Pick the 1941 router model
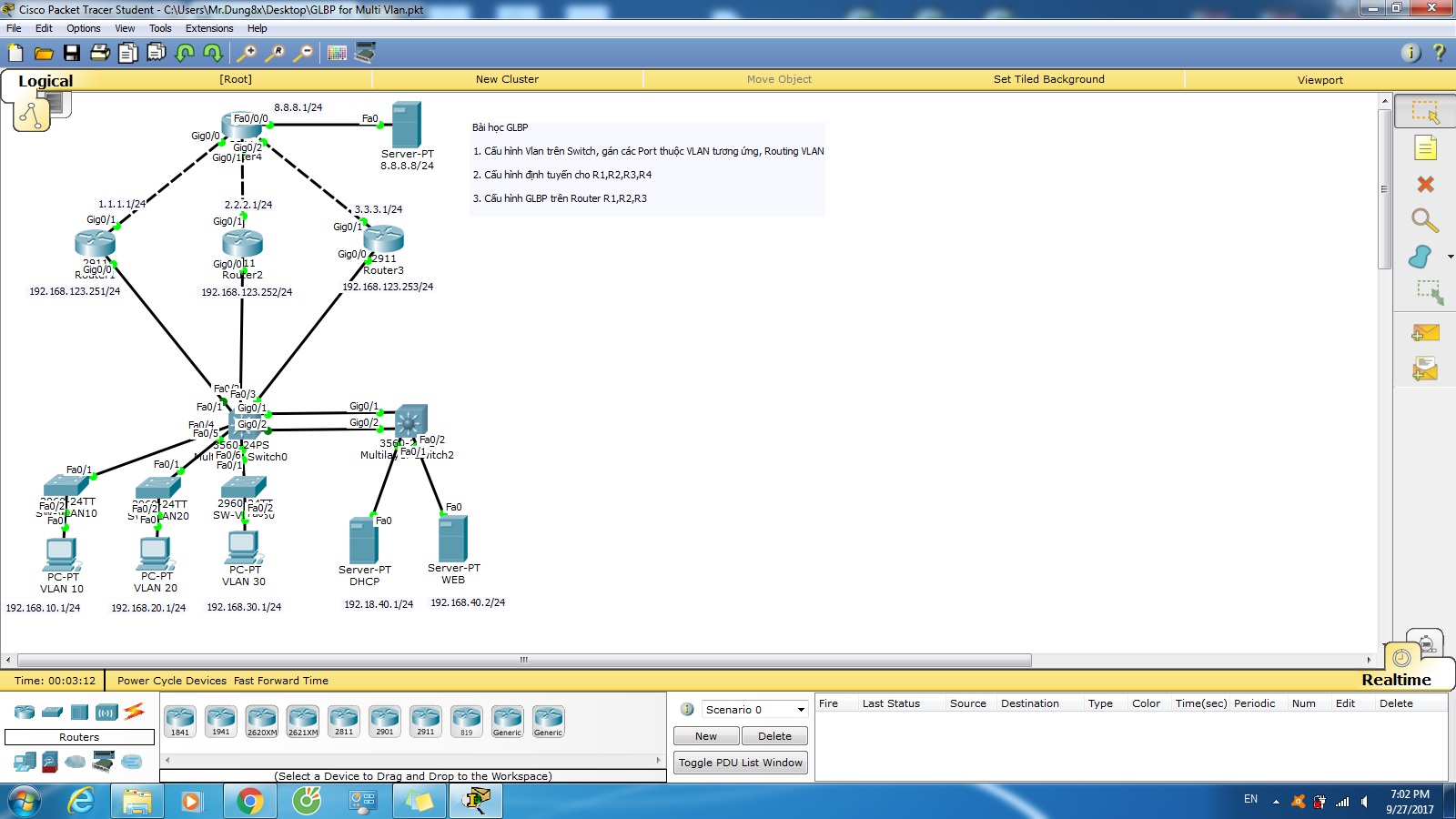Viewport: 1456px width, 819px height. 221,721
